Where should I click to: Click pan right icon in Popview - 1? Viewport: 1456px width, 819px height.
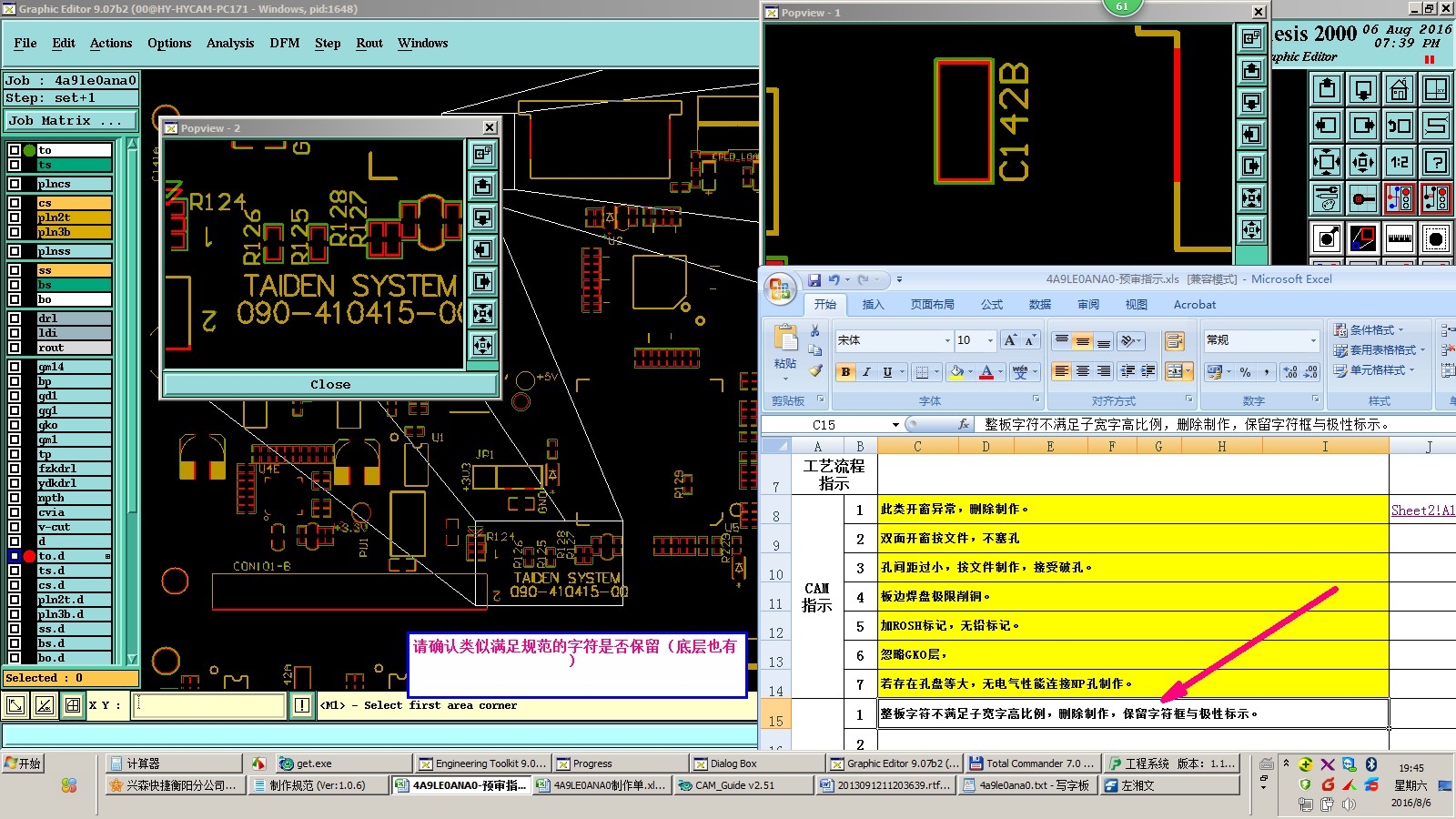tap(1252, 166)
